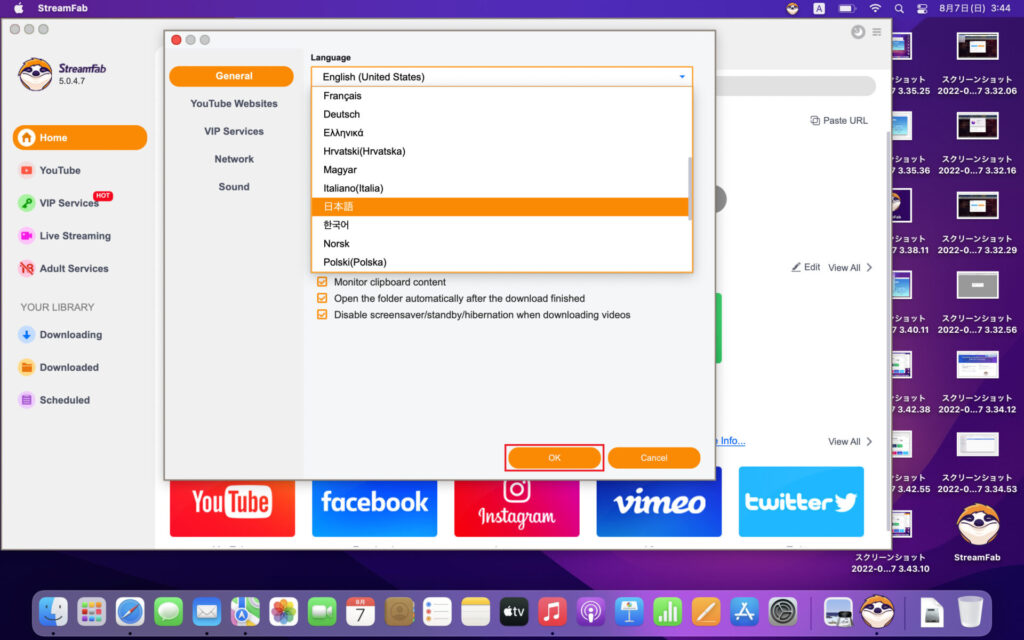The image size is (1024, 640).
Task: Open the hamburger menu in StreamFab window
Action: [876, 32]
